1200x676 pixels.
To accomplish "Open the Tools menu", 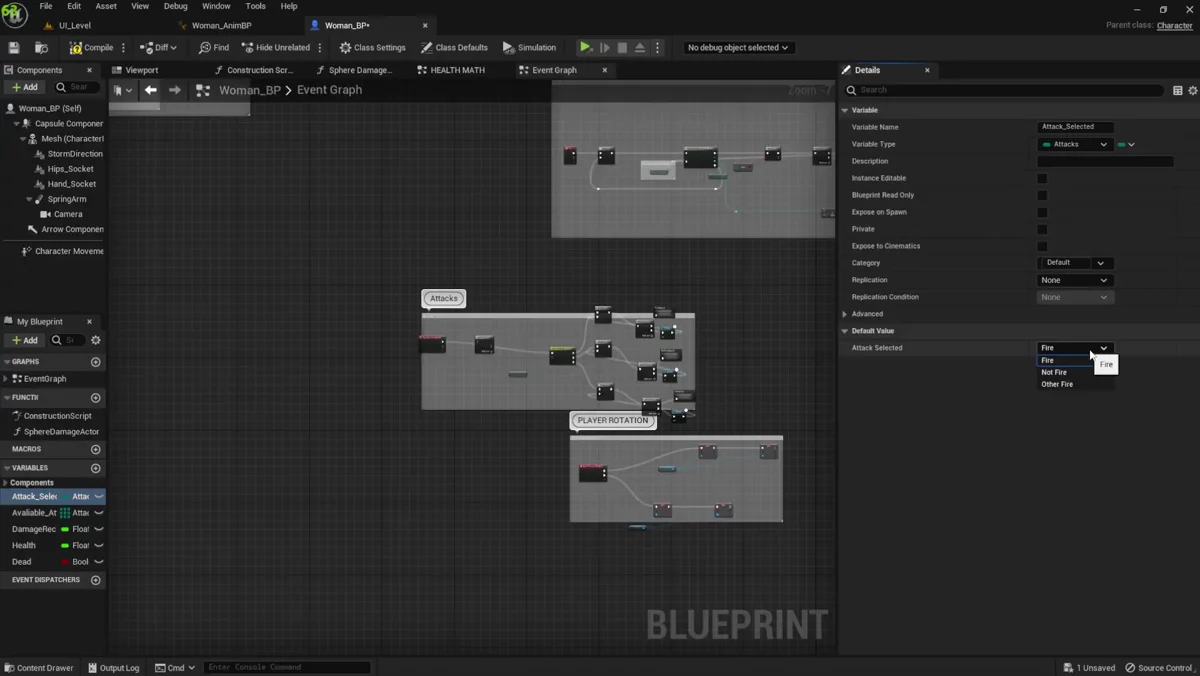I will pyautogui.click(x=256, y=6).
